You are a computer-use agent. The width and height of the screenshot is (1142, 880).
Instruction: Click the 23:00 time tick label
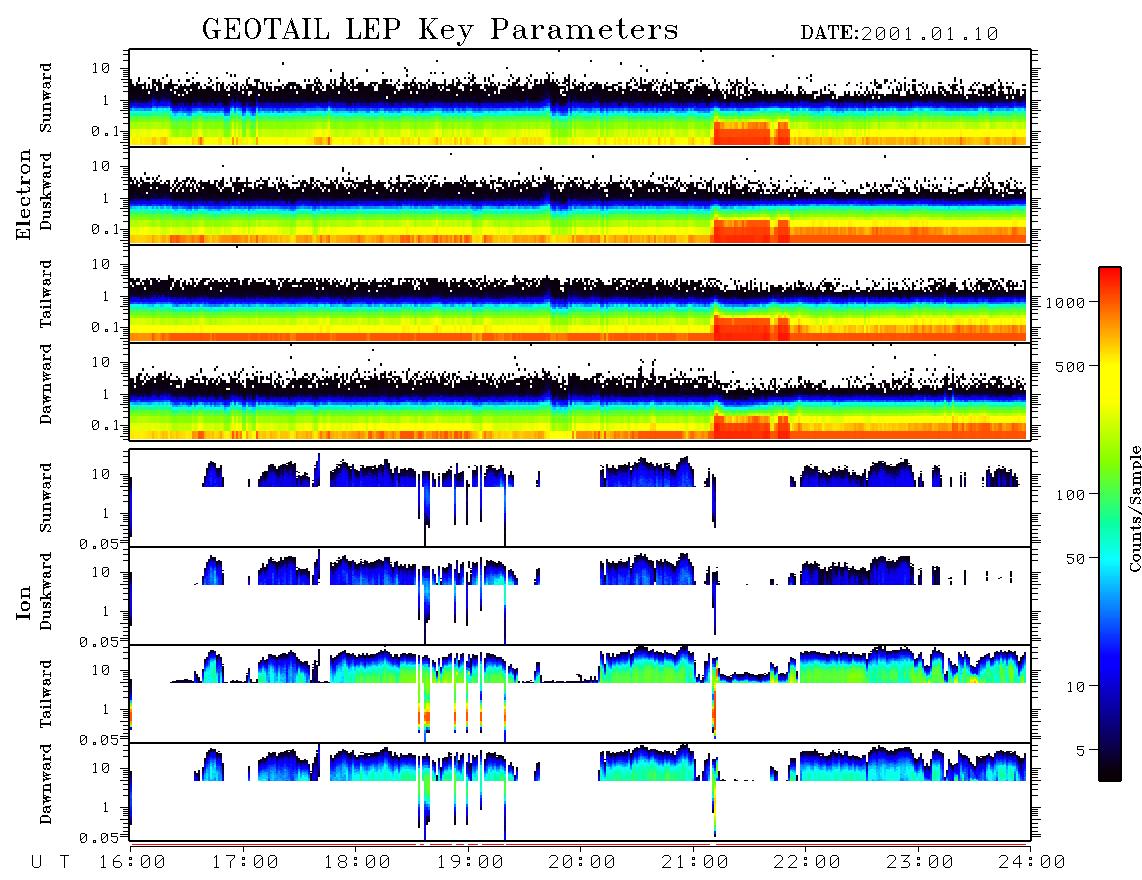click(920, 862)
